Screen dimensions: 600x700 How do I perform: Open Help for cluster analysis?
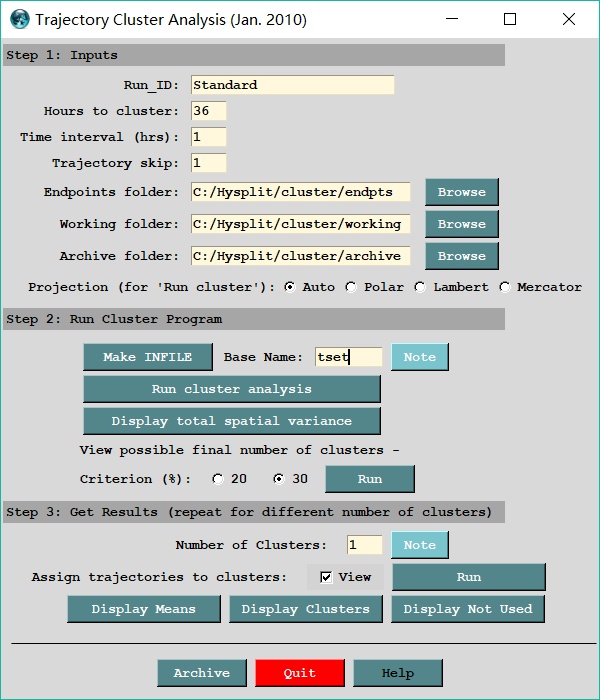[398, 673]
